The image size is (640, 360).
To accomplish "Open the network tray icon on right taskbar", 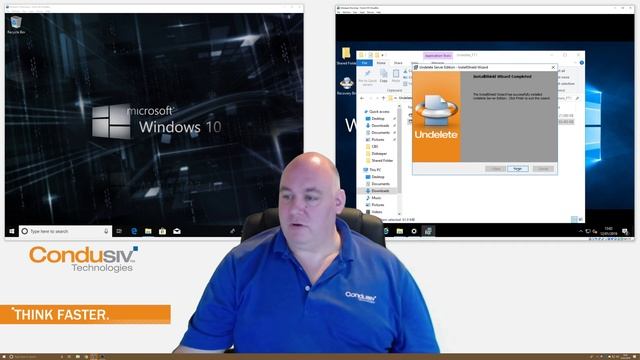I will click(588, 231).
